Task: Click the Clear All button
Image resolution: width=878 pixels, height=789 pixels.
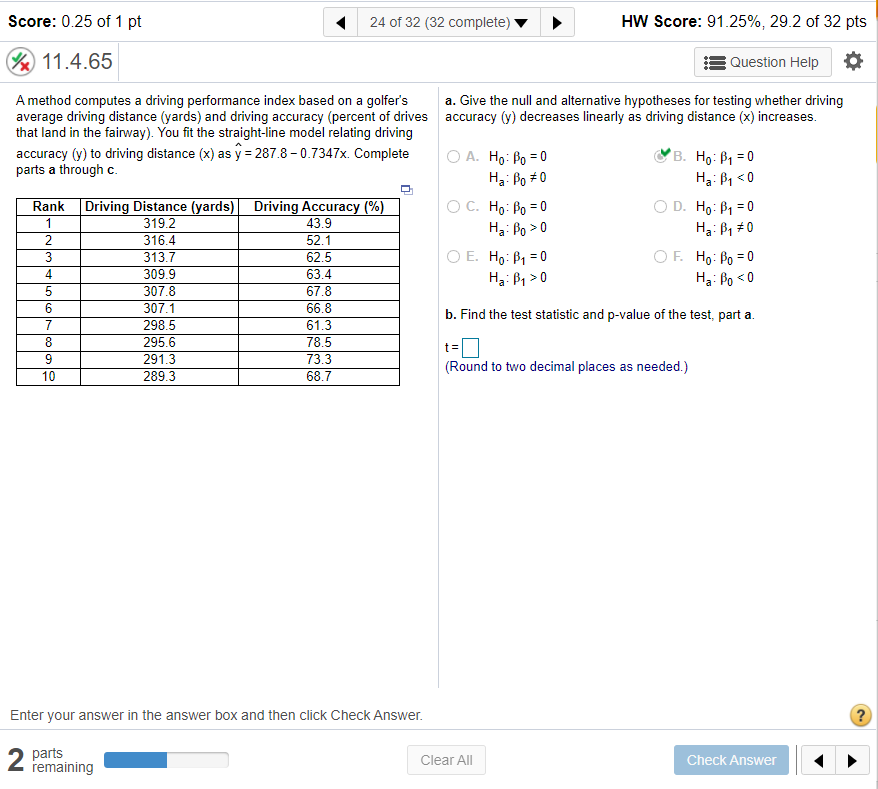Action: pyautogui.click(x=446, y=760)
